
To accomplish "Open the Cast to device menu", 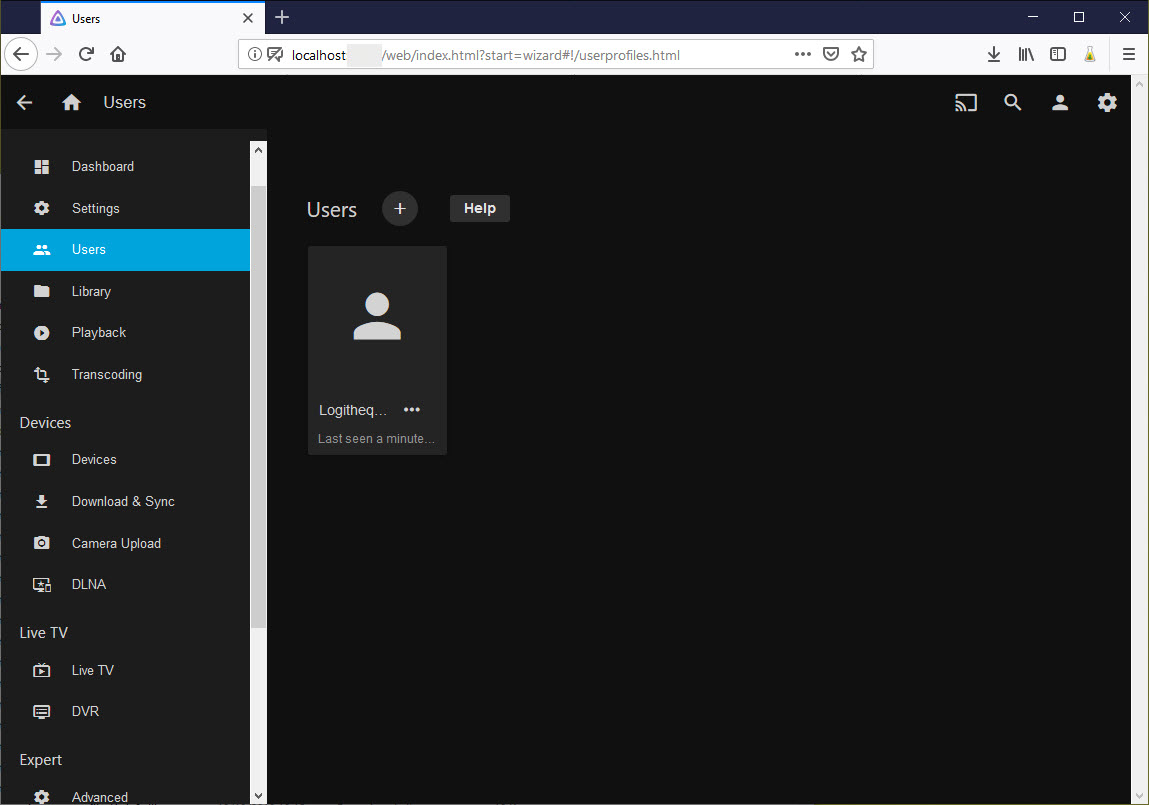I will (965, 102).
